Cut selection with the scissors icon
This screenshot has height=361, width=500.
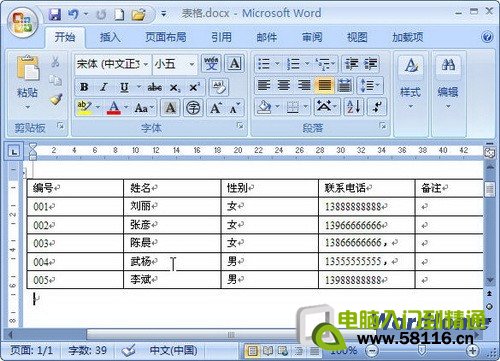(55, 62)
